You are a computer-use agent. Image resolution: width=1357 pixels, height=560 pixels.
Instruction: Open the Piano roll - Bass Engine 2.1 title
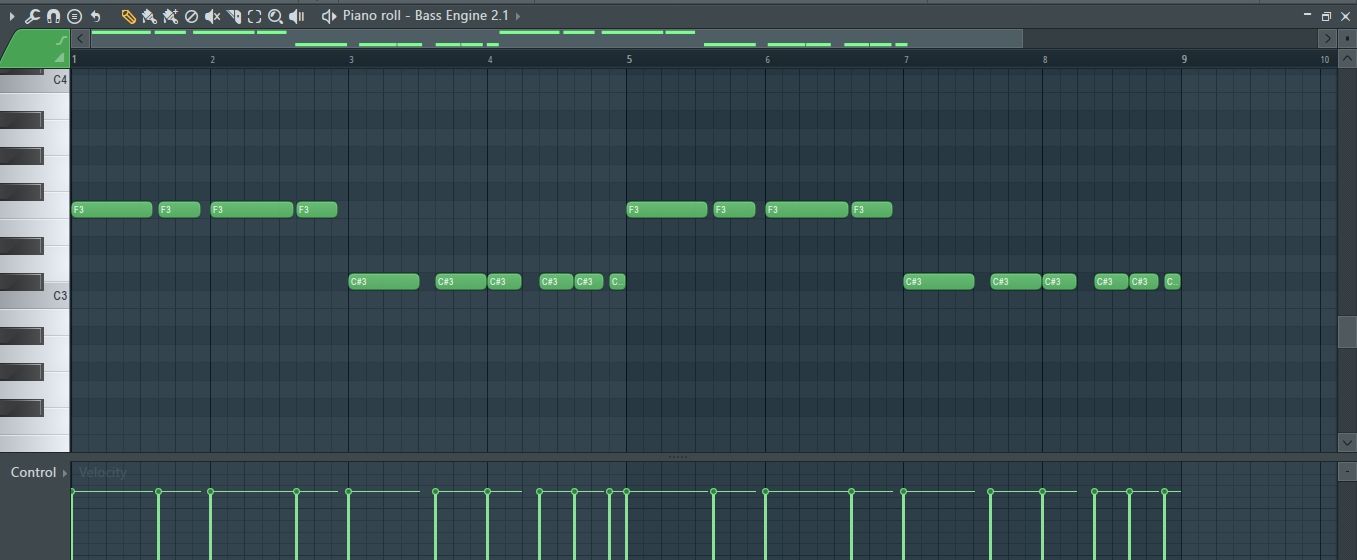(426, 16)
